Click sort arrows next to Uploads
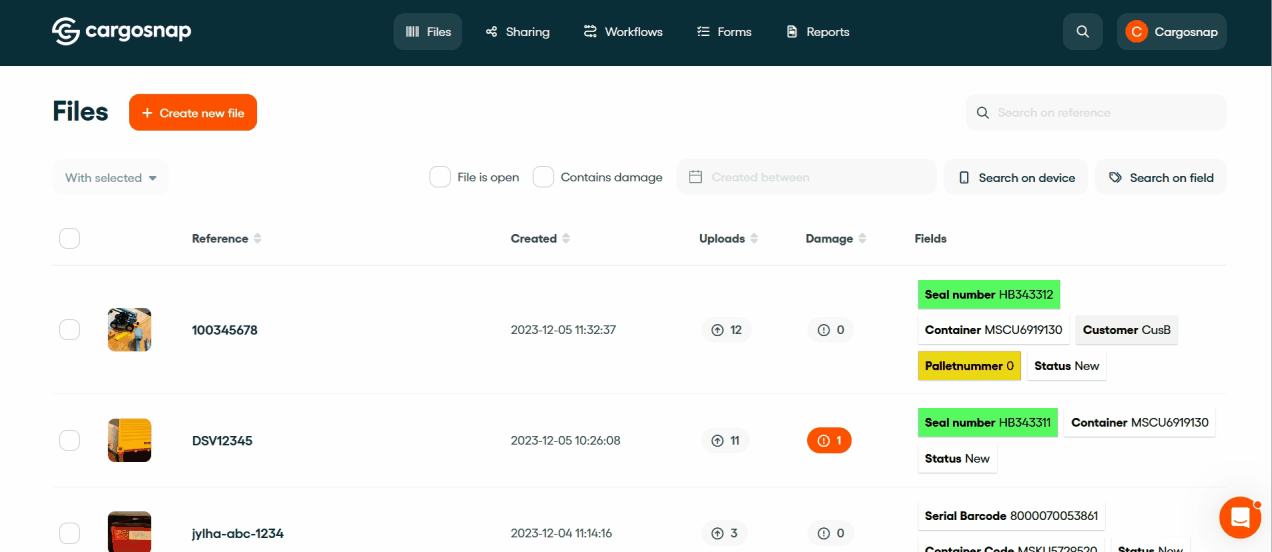1272x552 pixels. point(754,239)
